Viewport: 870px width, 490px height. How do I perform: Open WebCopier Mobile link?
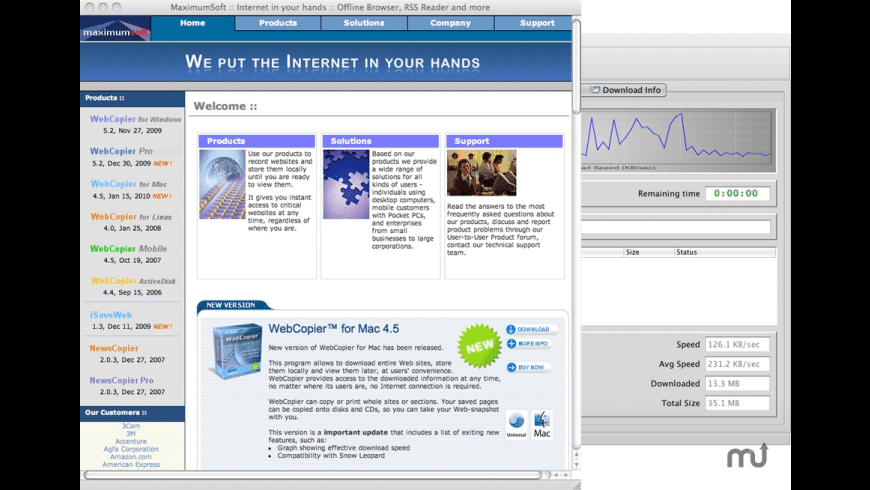click(x=128, y=249)
